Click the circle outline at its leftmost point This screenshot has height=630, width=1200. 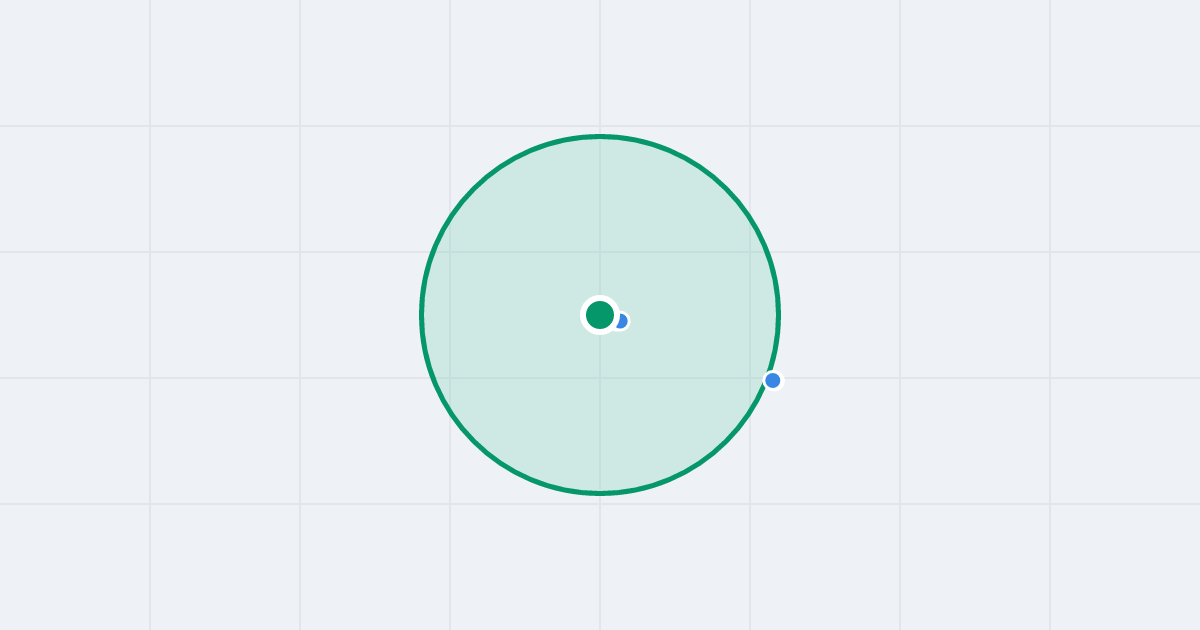[421, 315]
